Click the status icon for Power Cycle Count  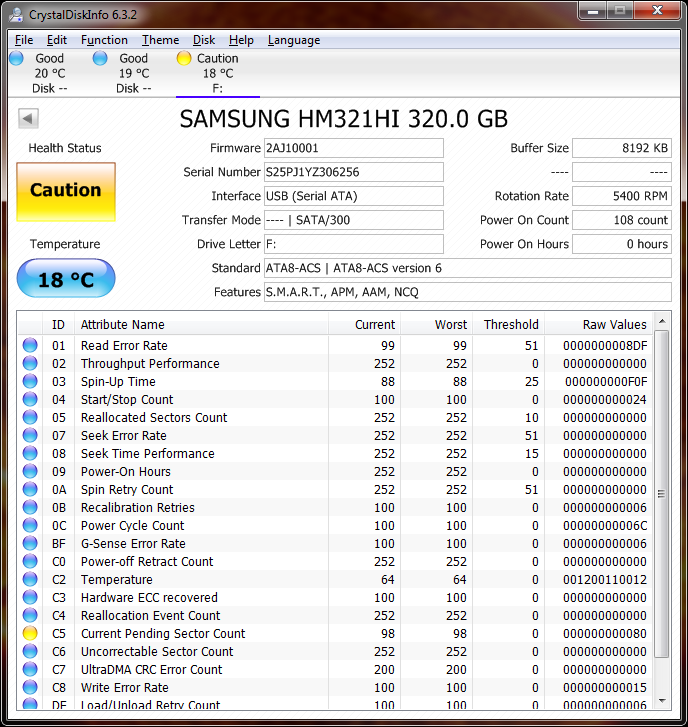coord(30,525)
